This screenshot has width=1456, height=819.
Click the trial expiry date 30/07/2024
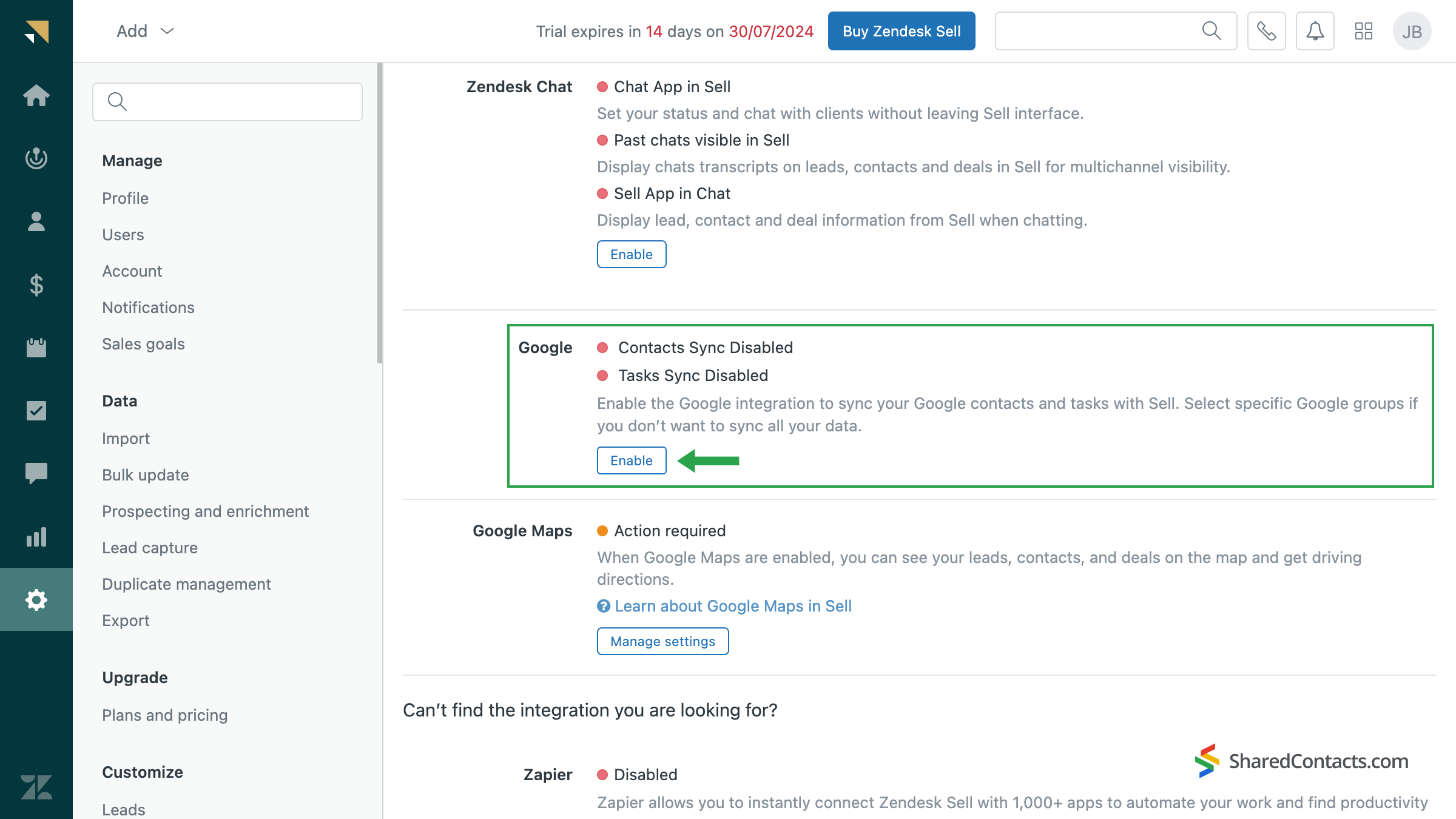[771, 32]
